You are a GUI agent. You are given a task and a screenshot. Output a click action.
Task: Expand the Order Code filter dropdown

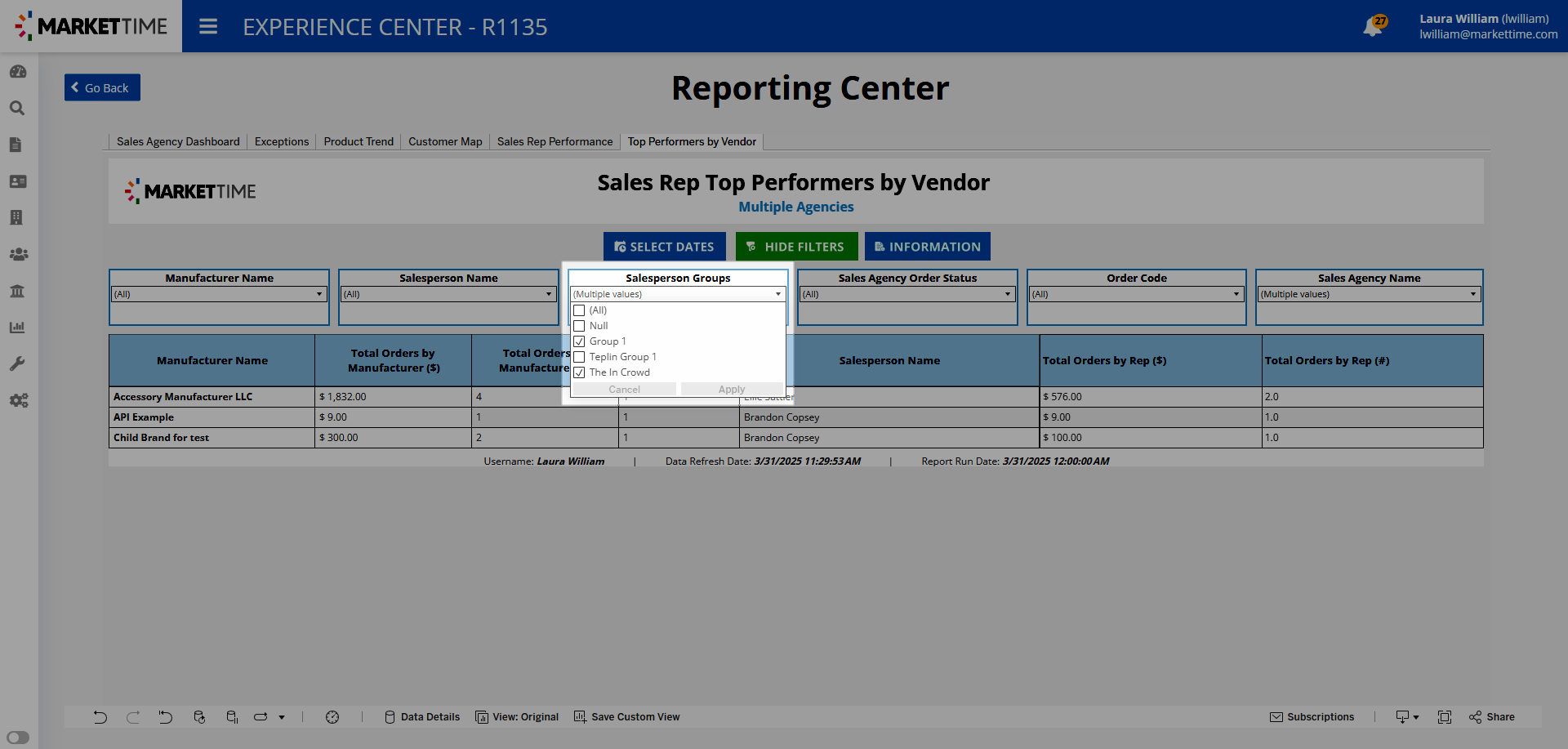(1137, 294)
